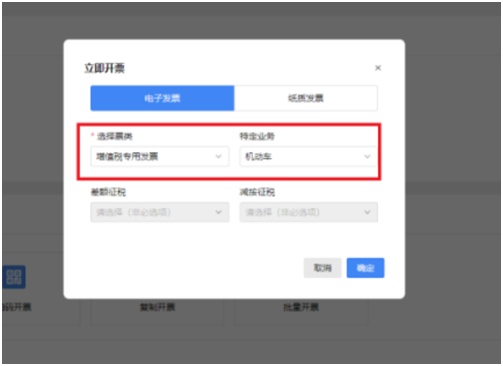Viewport: 503px width, 366px height.
Task: Switch to the 纸质发票 tab
Action: (x=306, y=98)
